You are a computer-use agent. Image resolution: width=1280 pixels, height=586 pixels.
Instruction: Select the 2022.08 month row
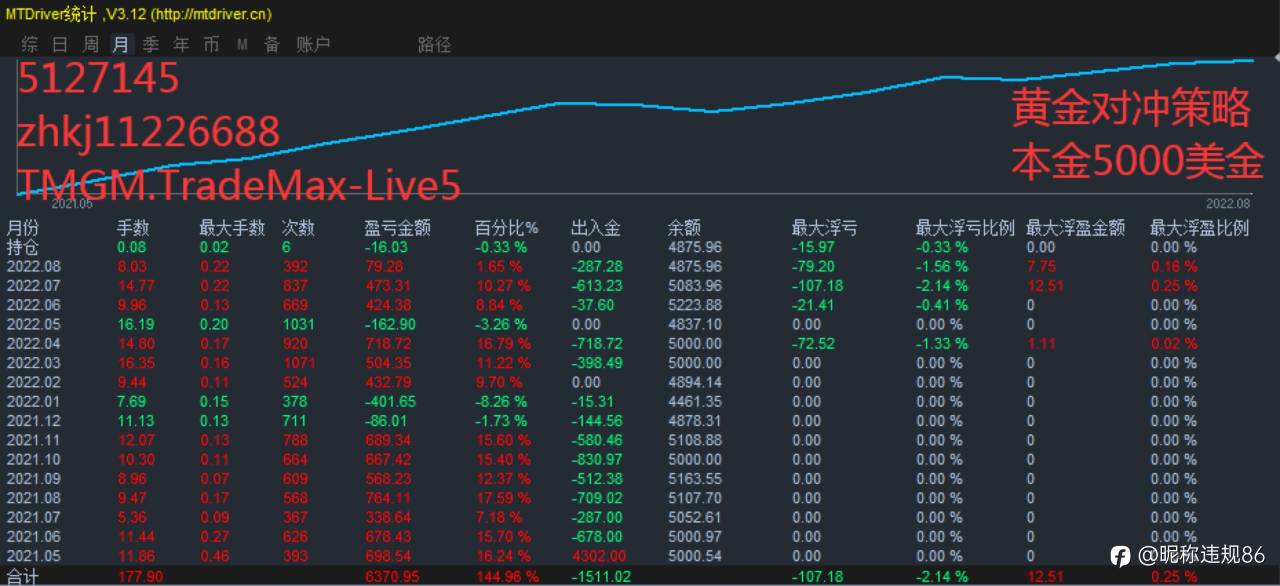pos(640,267)
